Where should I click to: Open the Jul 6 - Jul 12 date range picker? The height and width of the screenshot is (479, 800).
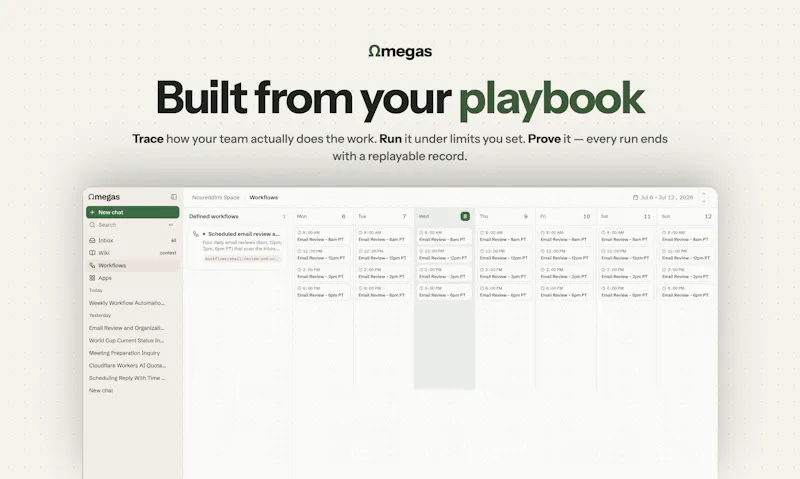[663, 197]
